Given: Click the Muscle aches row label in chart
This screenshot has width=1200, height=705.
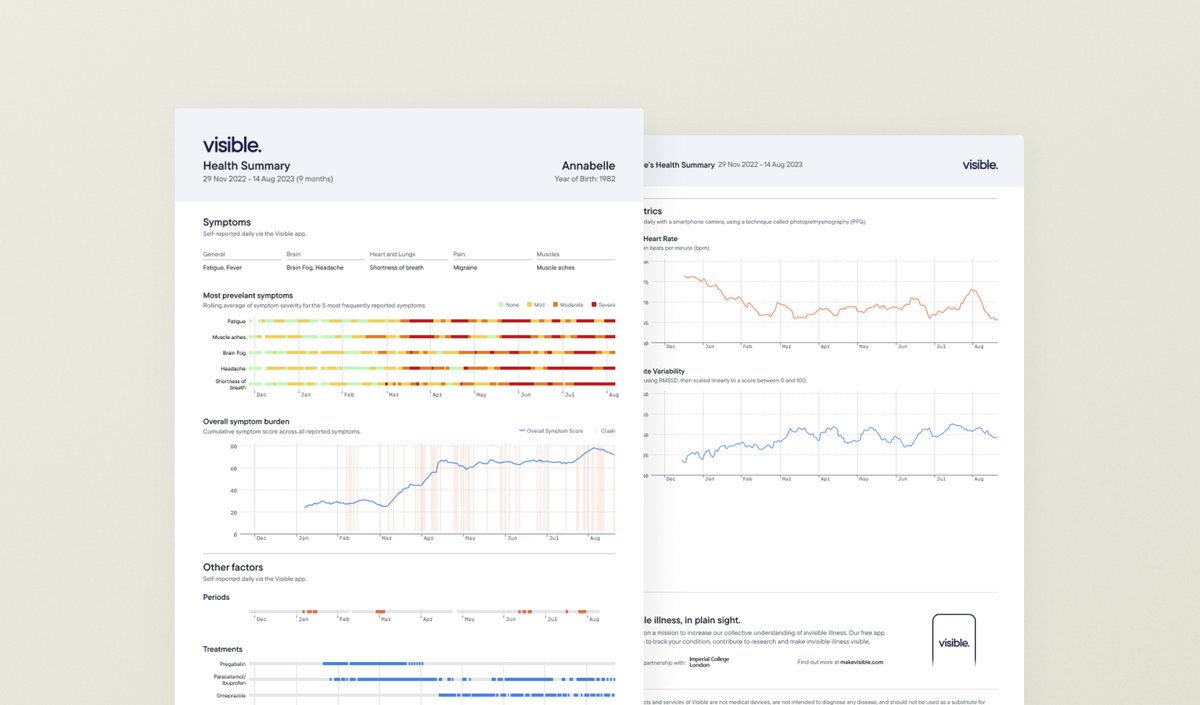Looking at the screenshot, I should [229, 337].
